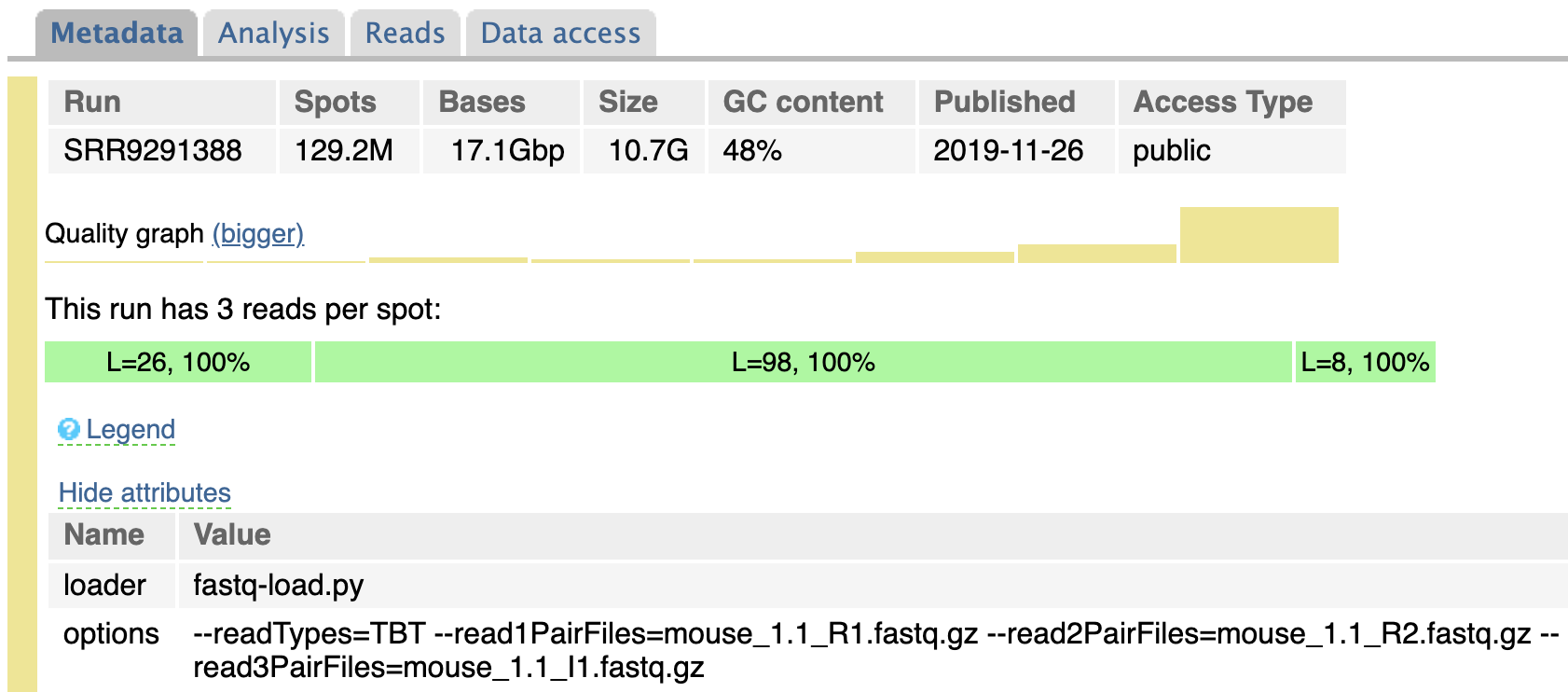Click the loader value fastq-load.py
The height and width of the screenshot is (692, 1568).
coord(278,585)
